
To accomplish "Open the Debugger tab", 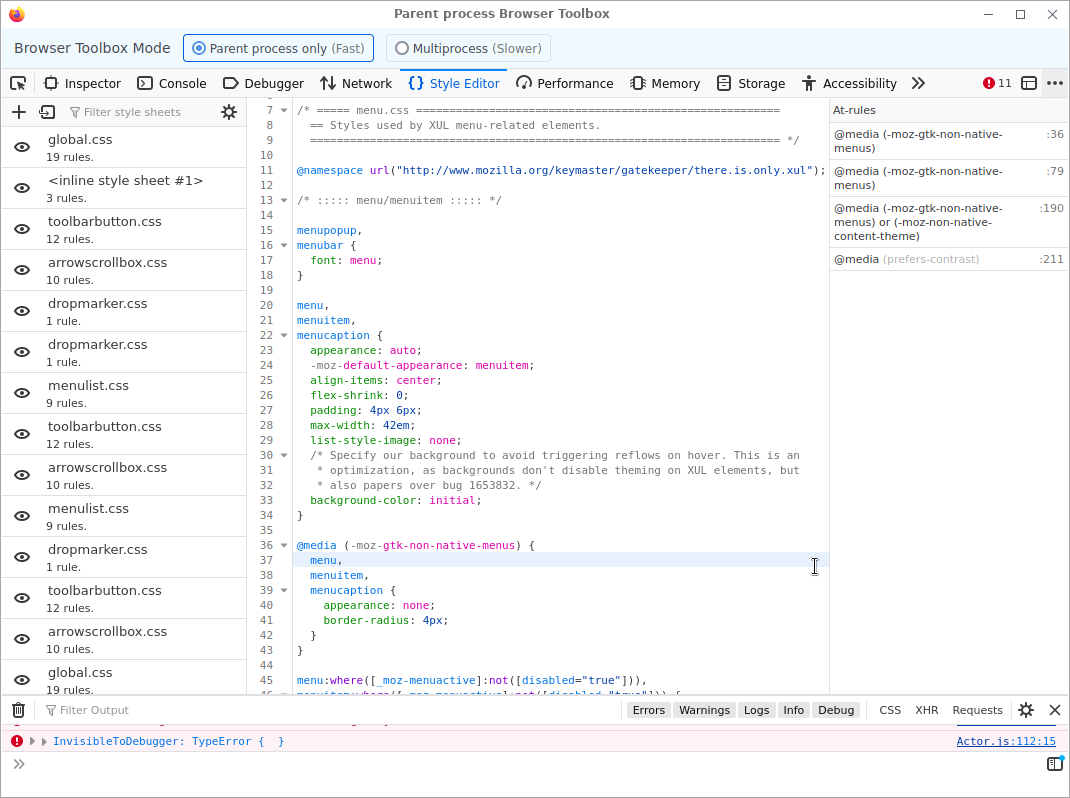I will (x=263, y=83).
